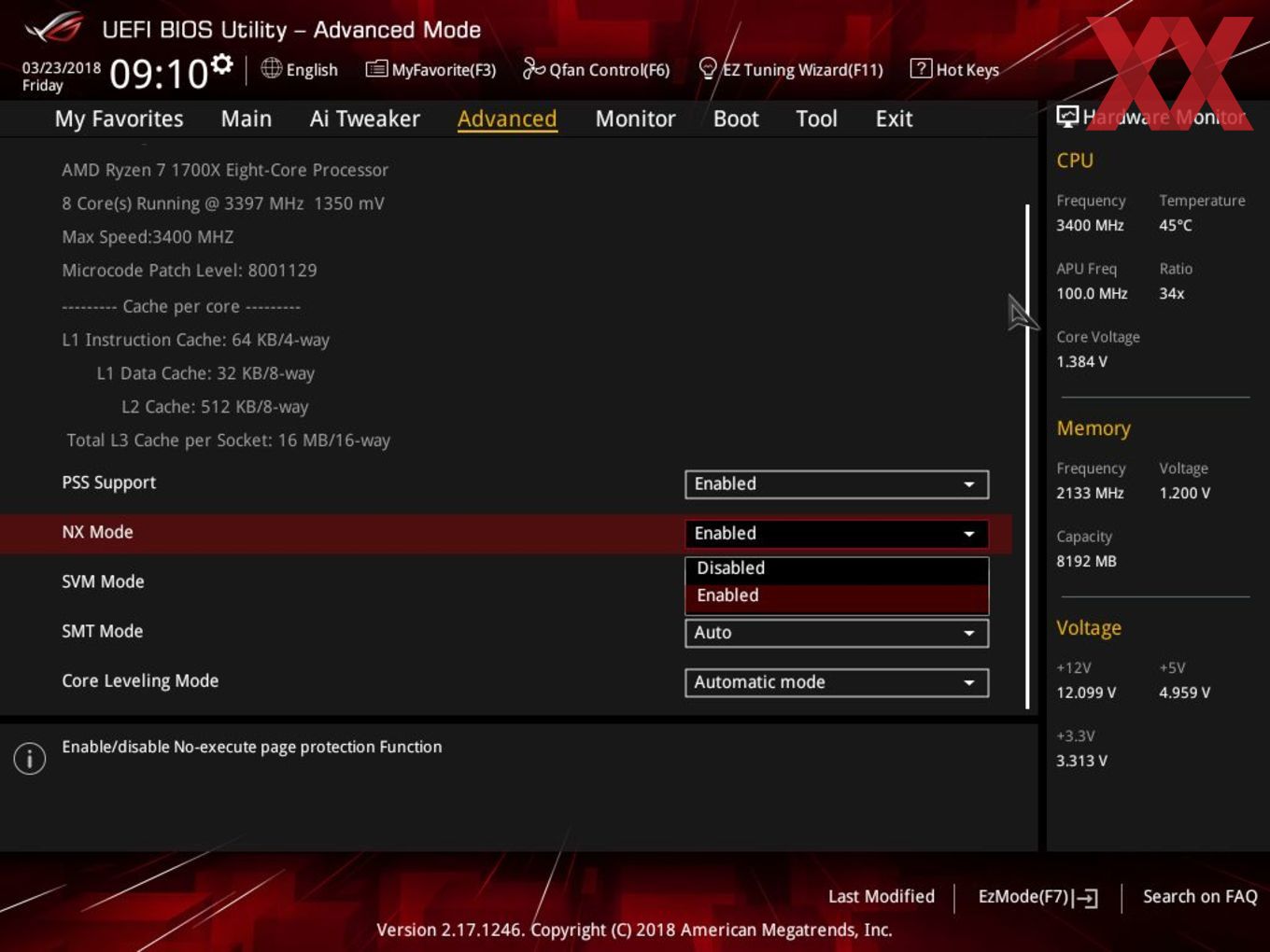
Task: Select the SVM Mode row label
Action: 103,581
